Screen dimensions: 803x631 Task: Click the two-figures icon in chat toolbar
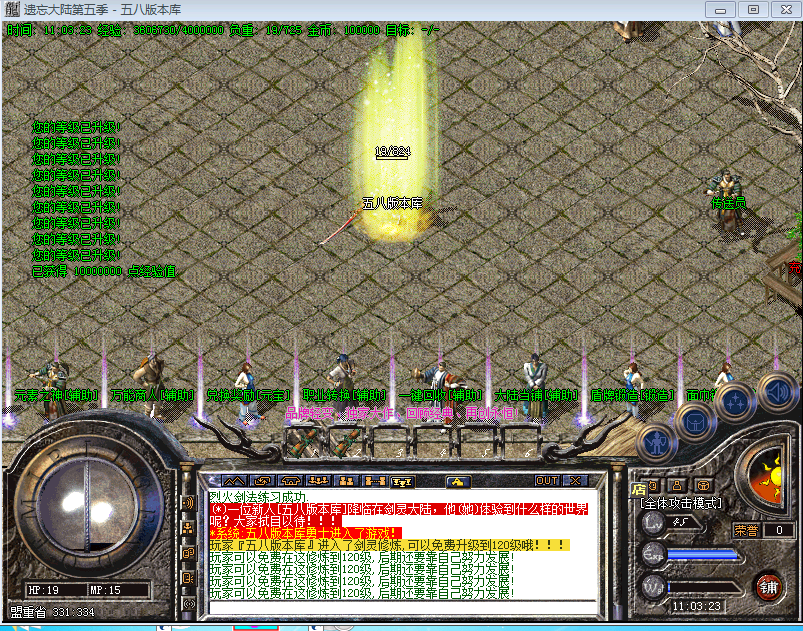click(346, 481)
